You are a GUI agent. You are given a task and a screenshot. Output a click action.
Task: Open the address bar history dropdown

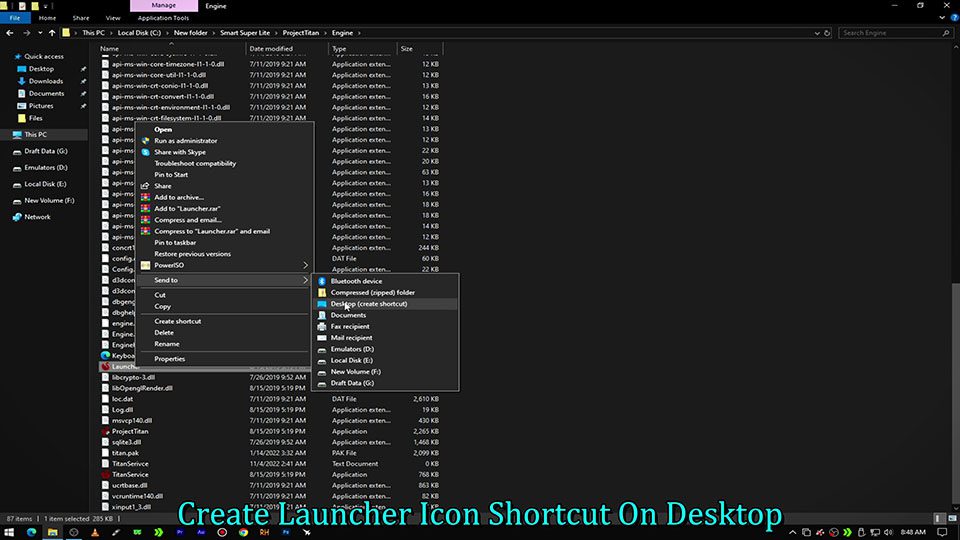coord(817,33)
